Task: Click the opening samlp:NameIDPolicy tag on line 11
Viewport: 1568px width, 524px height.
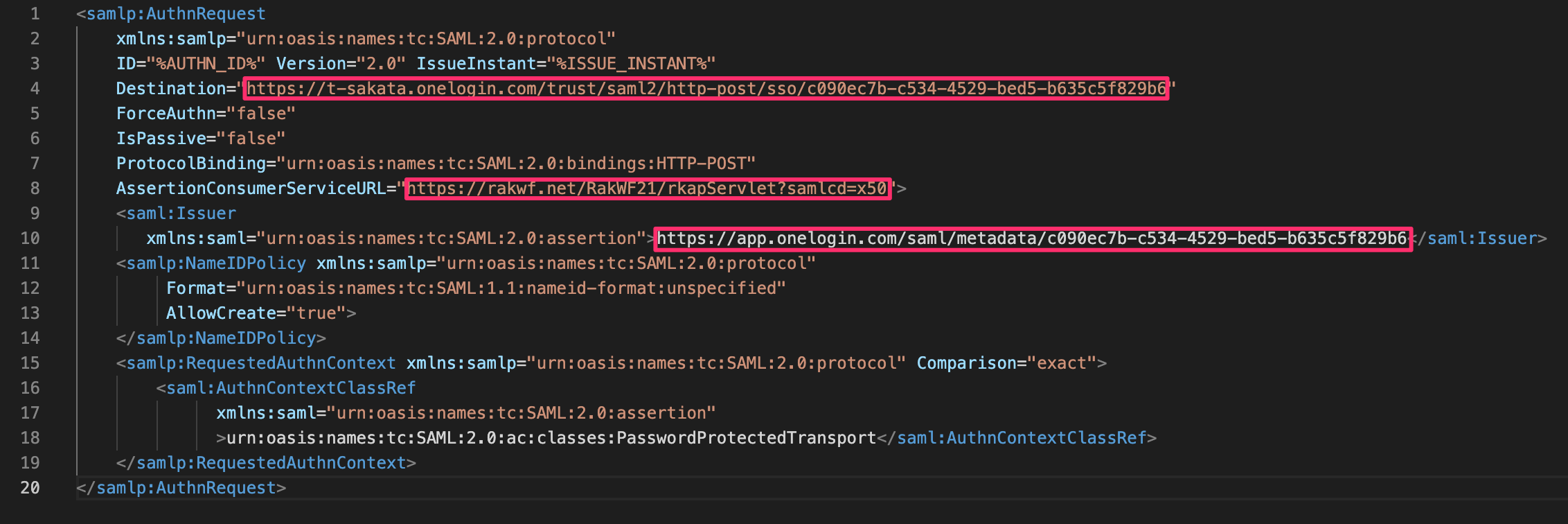Action: [211, 263]
